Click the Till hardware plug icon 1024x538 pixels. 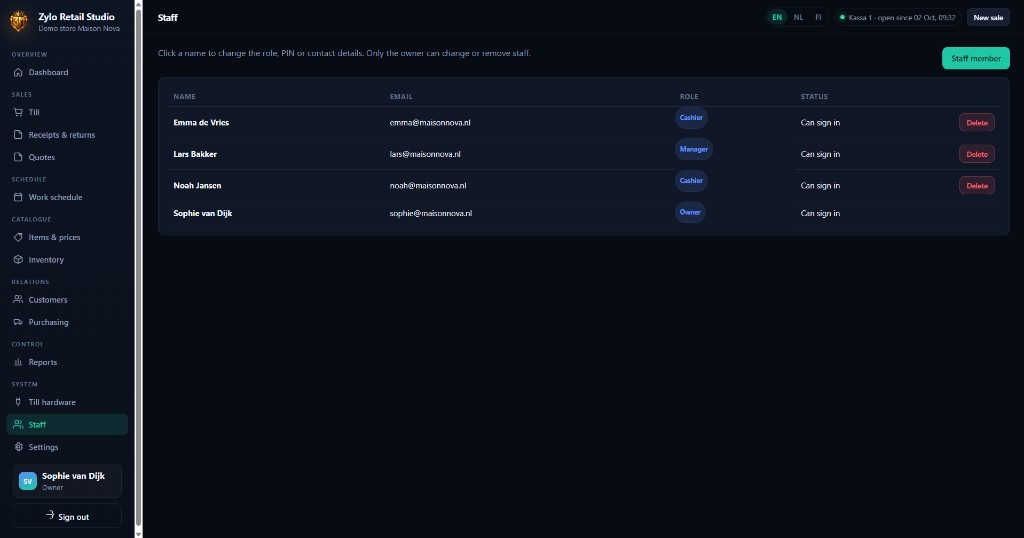point(18,402)
